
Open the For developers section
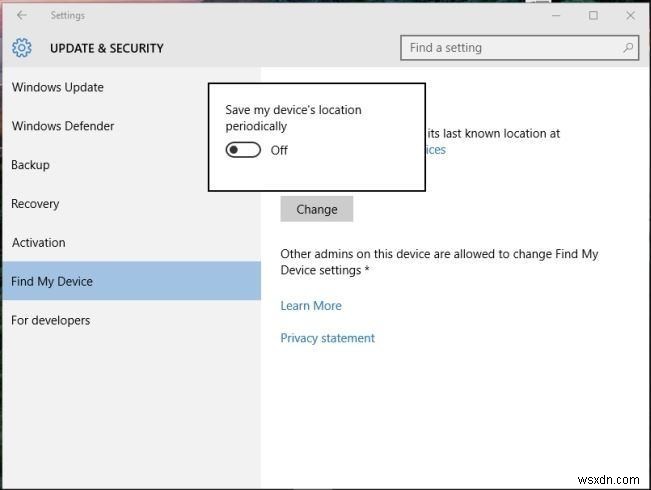tap(50, 321)
